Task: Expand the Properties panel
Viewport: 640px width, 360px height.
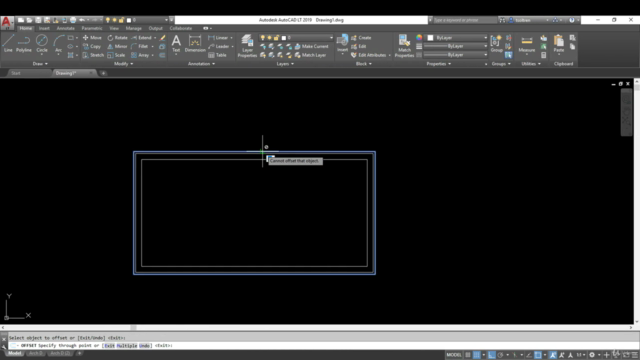Action: [x=438, y=64]
